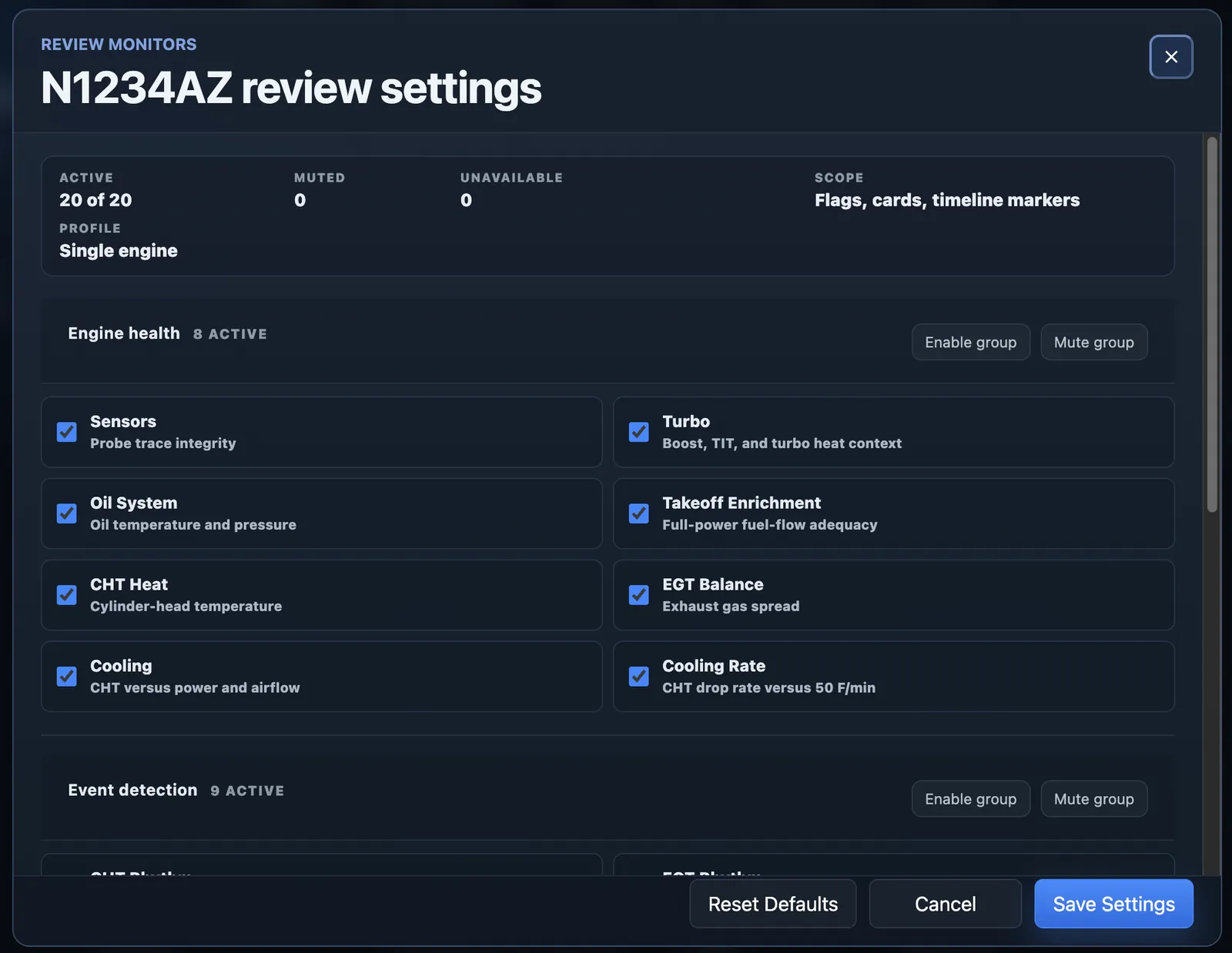1232x953 pixels.
Task: Cancel the settings changes
Action: click(x=945, y=904)
